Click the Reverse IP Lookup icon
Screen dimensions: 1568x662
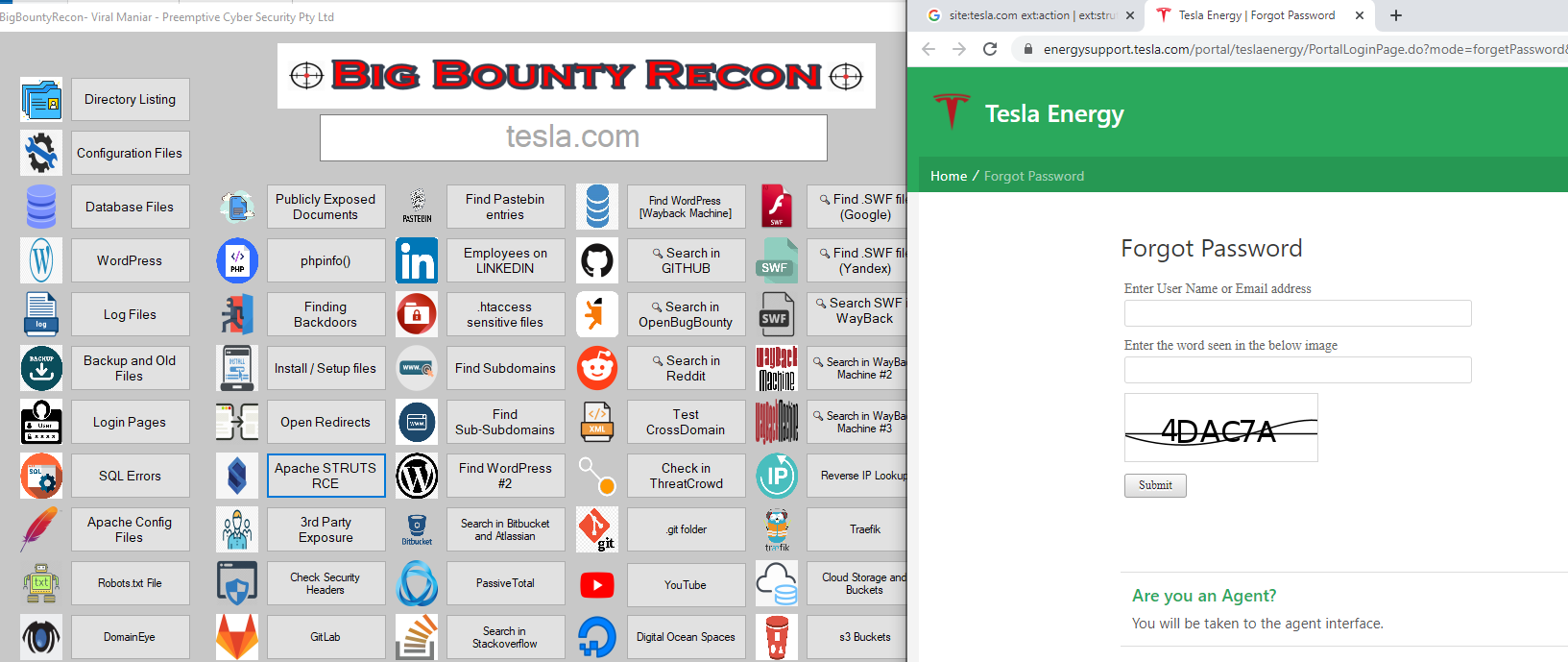[777, 476]
